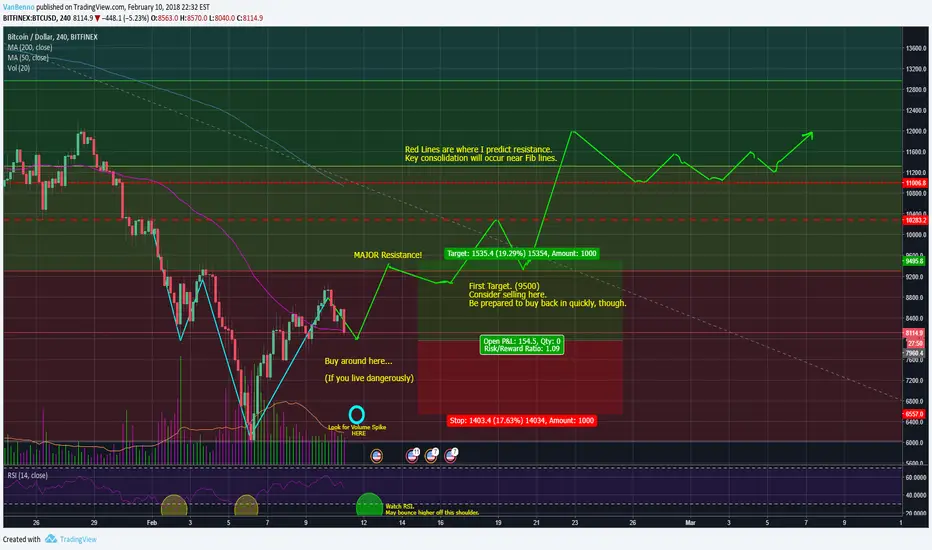
Task: Select the MA (200, close) indicator legend
Action: 30,48
